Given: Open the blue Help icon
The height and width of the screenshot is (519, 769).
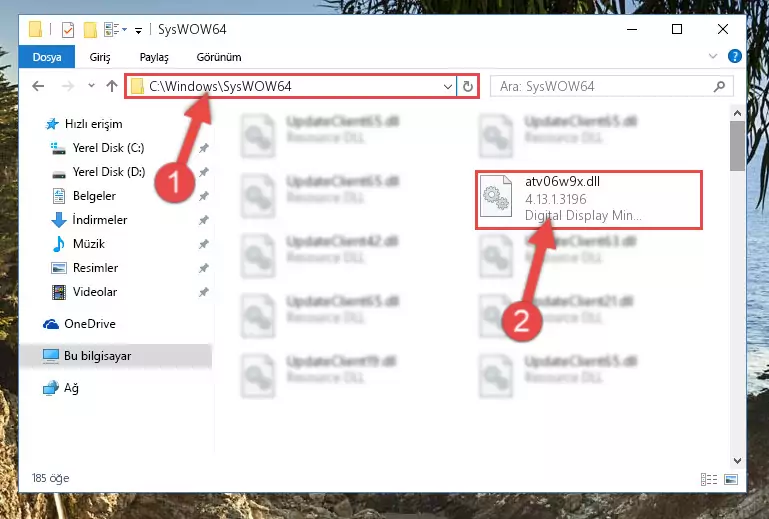Looking at the screenshot, I should point(734,56).
